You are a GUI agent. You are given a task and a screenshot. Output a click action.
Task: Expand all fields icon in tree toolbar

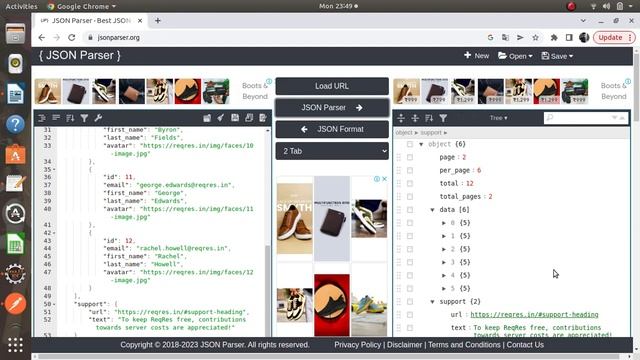(401, 118)
